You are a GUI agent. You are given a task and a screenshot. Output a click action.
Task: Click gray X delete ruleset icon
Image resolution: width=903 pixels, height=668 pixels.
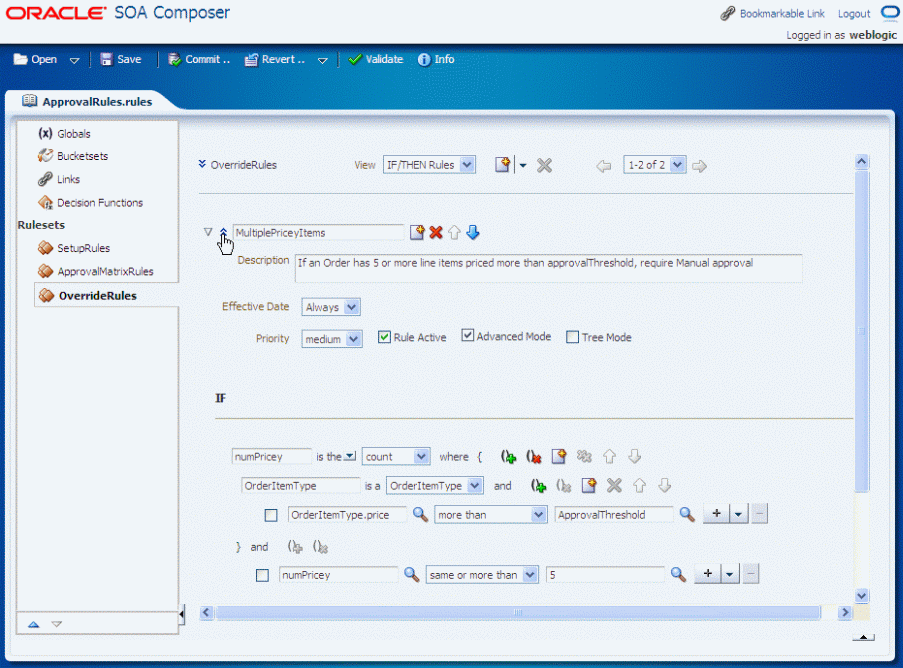coord(544,166)
